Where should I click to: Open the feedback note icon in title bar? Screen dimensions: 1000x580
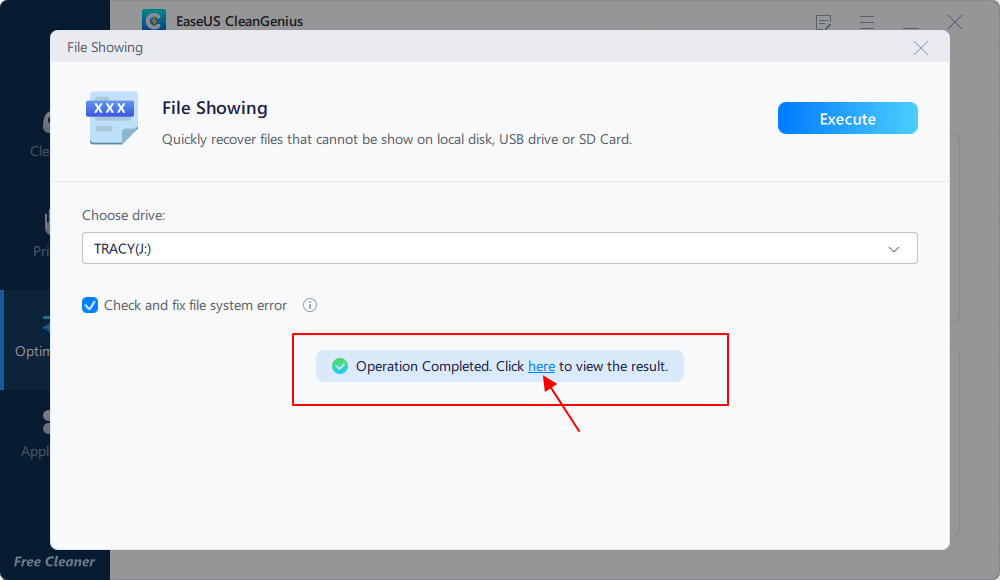(824, 22)
